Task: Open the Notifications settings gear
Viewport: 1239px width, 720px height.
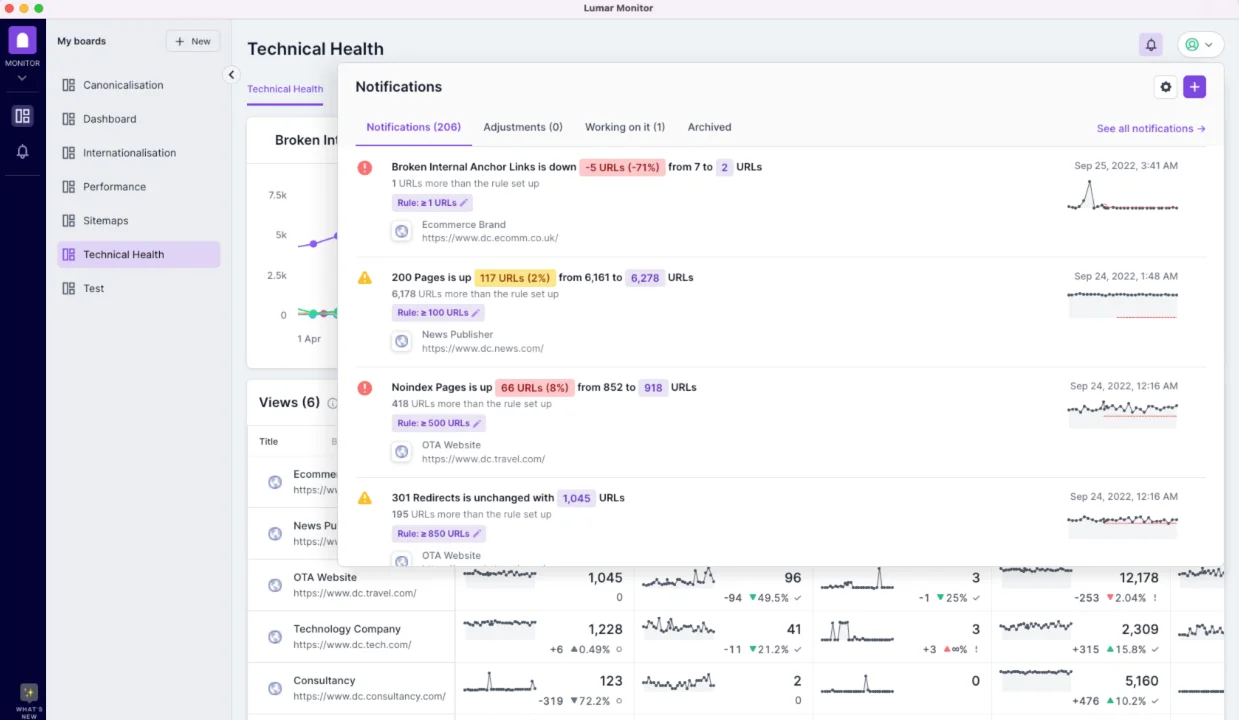Action: tap(1165, 87)
